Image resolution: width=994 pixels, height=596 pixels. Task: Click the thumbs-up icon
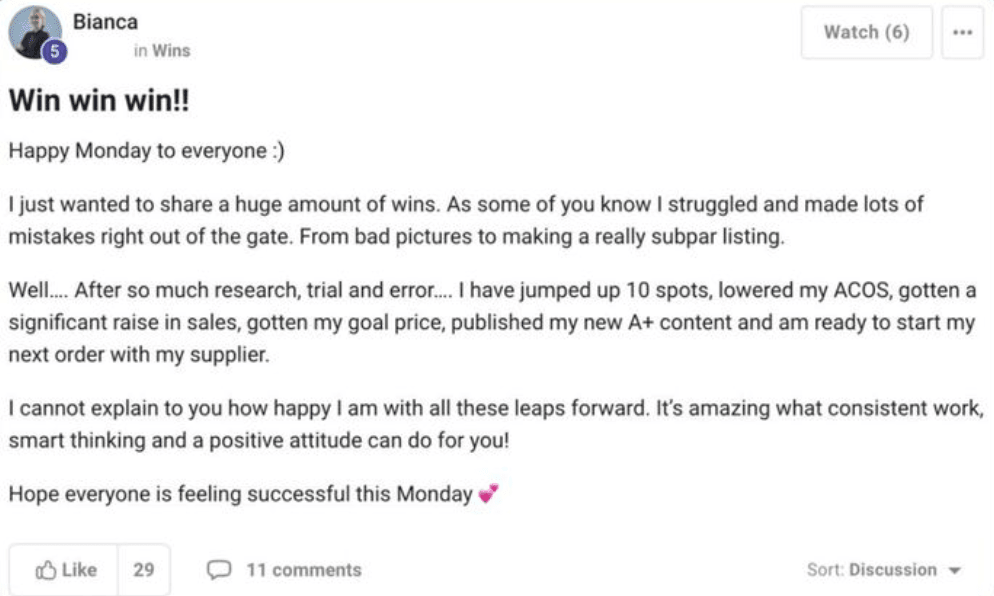pyautogui.click(x=46, y=570)
